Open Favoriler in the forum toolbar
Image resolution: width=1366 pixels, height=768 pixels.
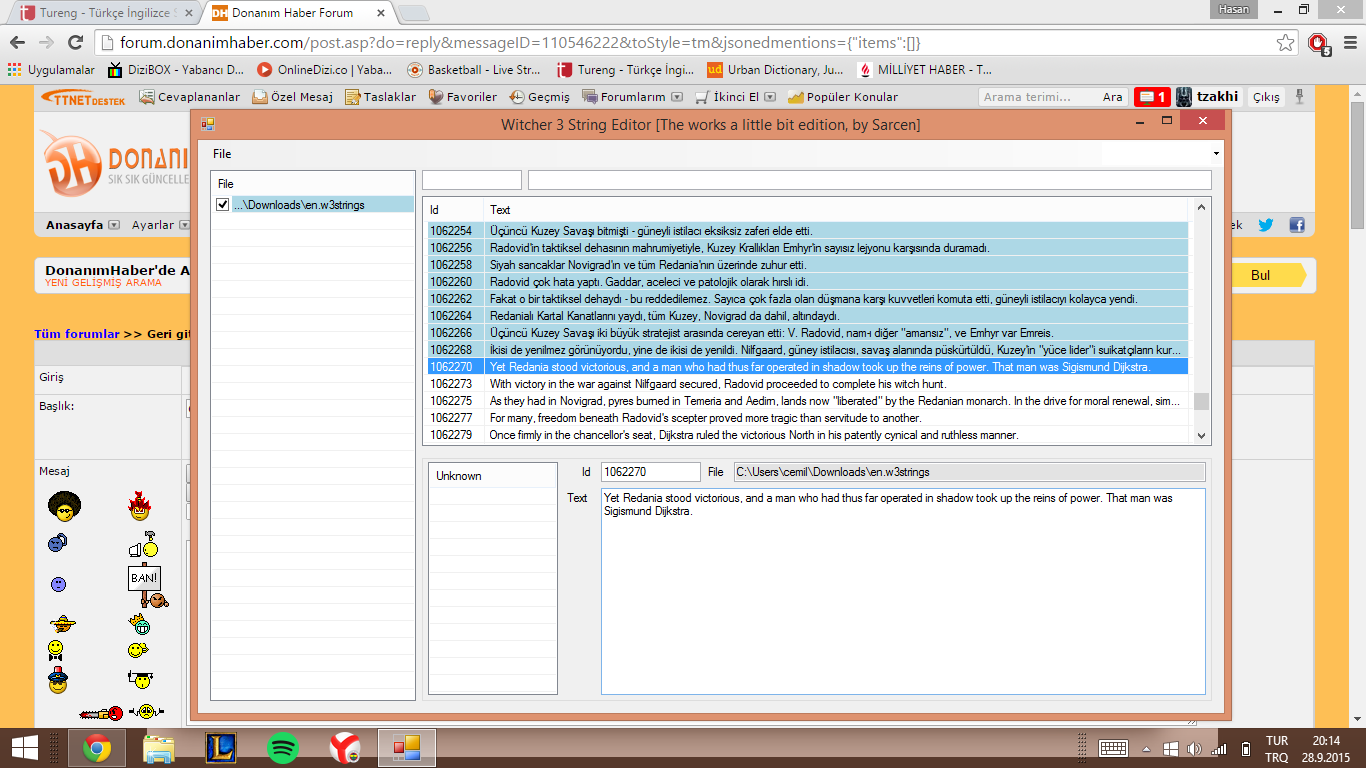pos(463,97)
